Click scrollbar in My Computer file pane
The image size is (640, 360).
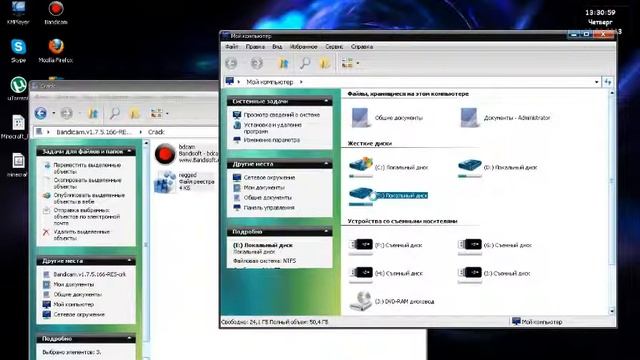pyautogui.click(x=612, y=180)
